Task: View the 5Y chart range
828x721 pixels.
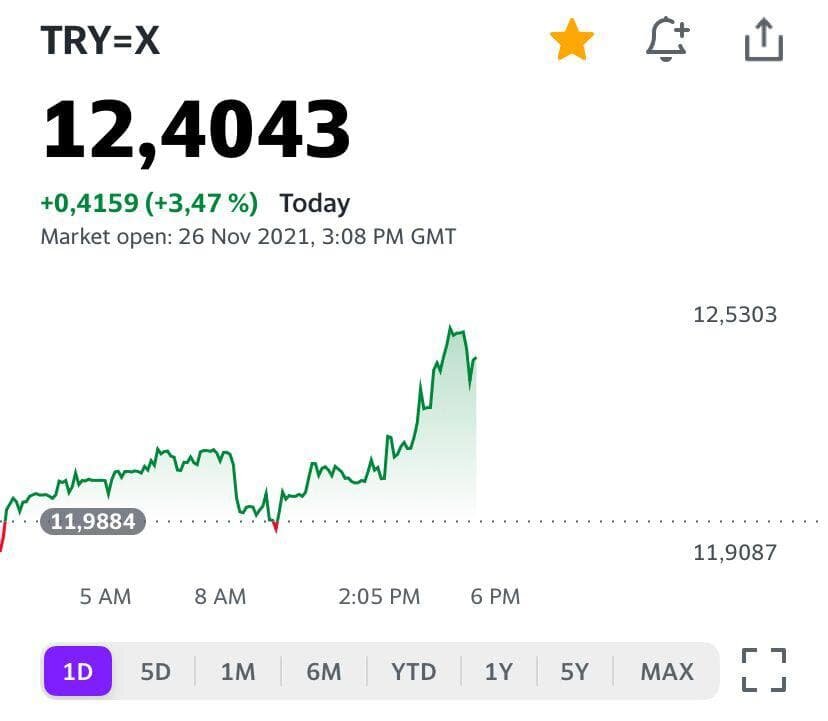Action: (x=574, y=671)
